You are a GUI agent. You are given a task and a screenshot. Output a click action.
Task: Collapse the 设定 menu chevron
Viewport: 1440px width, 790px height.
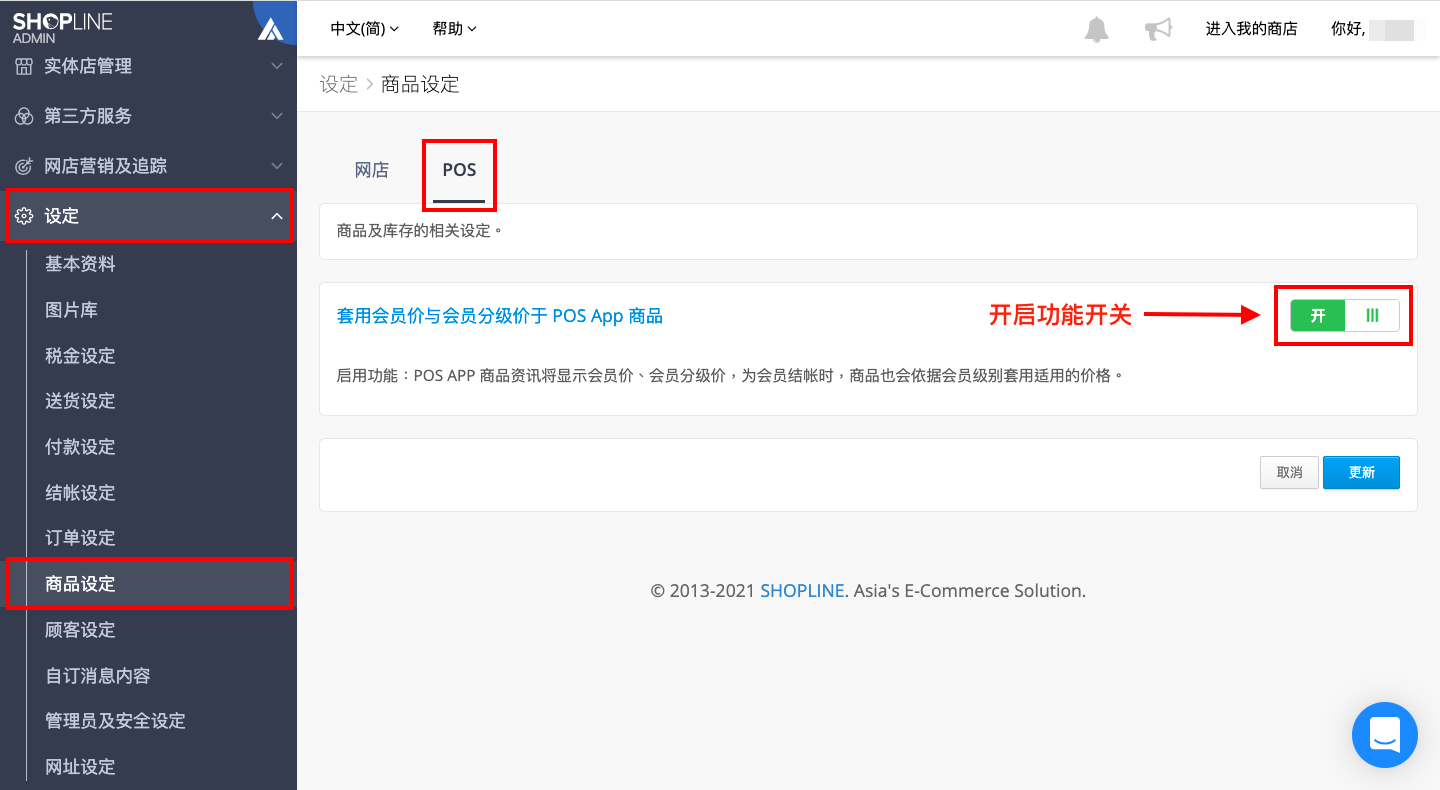click(x=277, y=216)
